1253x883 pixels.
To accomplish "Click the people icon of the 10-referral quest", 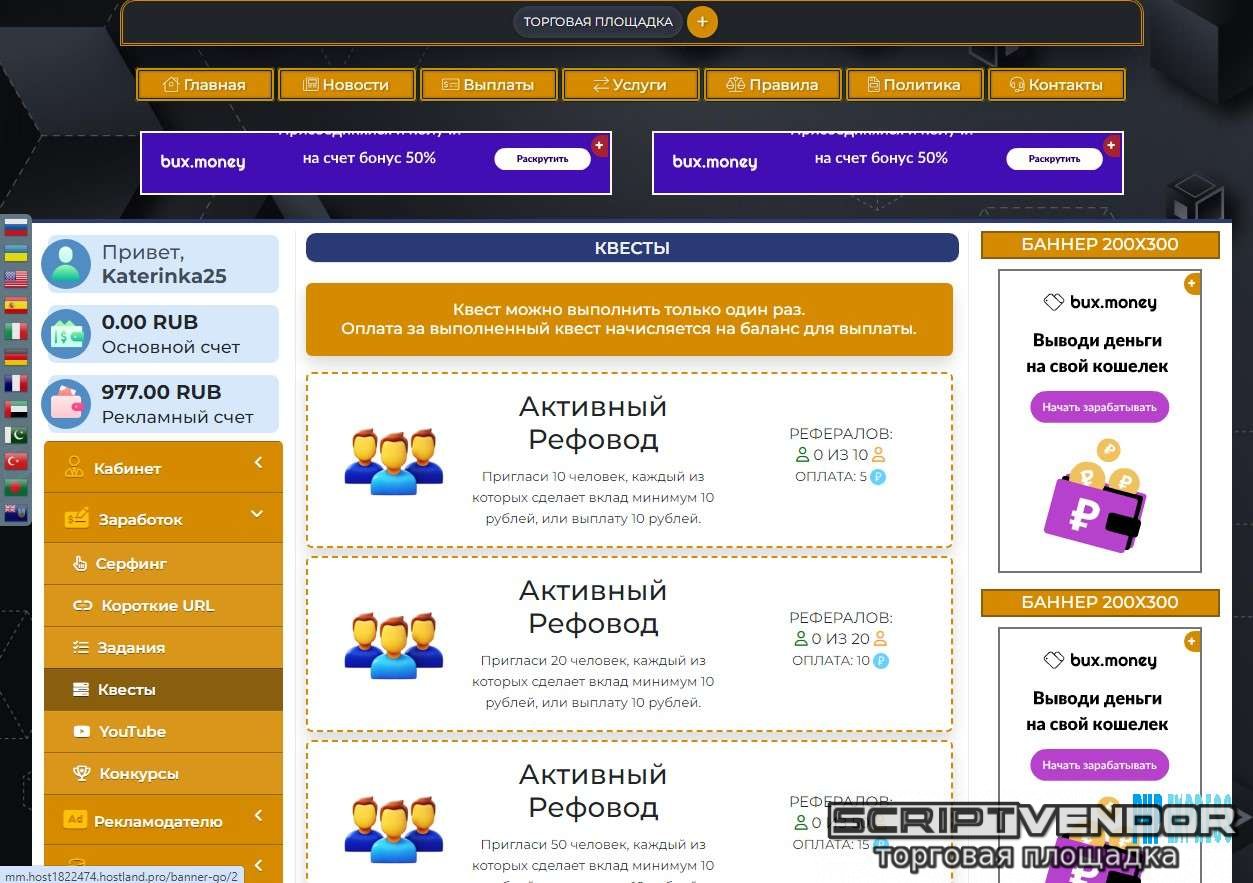I will [394, 461].
